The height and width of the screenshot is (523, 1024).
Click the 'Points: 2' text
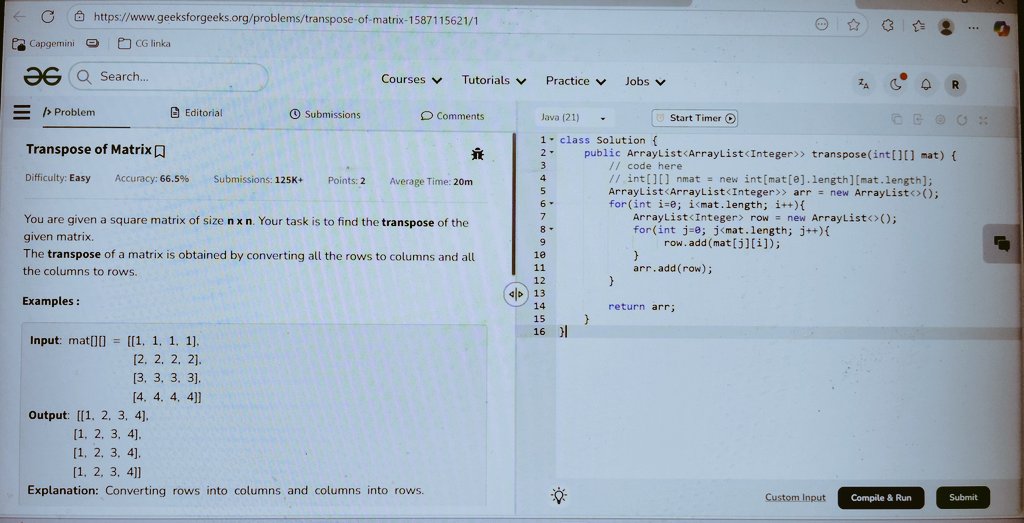point(346,181)
